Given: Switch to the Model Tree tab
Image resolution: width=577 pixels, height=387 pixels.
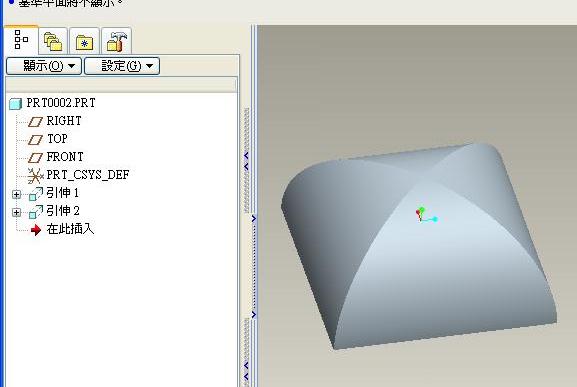Looking at the screenshot, I should pyautogui.click(x=21, y=40).
